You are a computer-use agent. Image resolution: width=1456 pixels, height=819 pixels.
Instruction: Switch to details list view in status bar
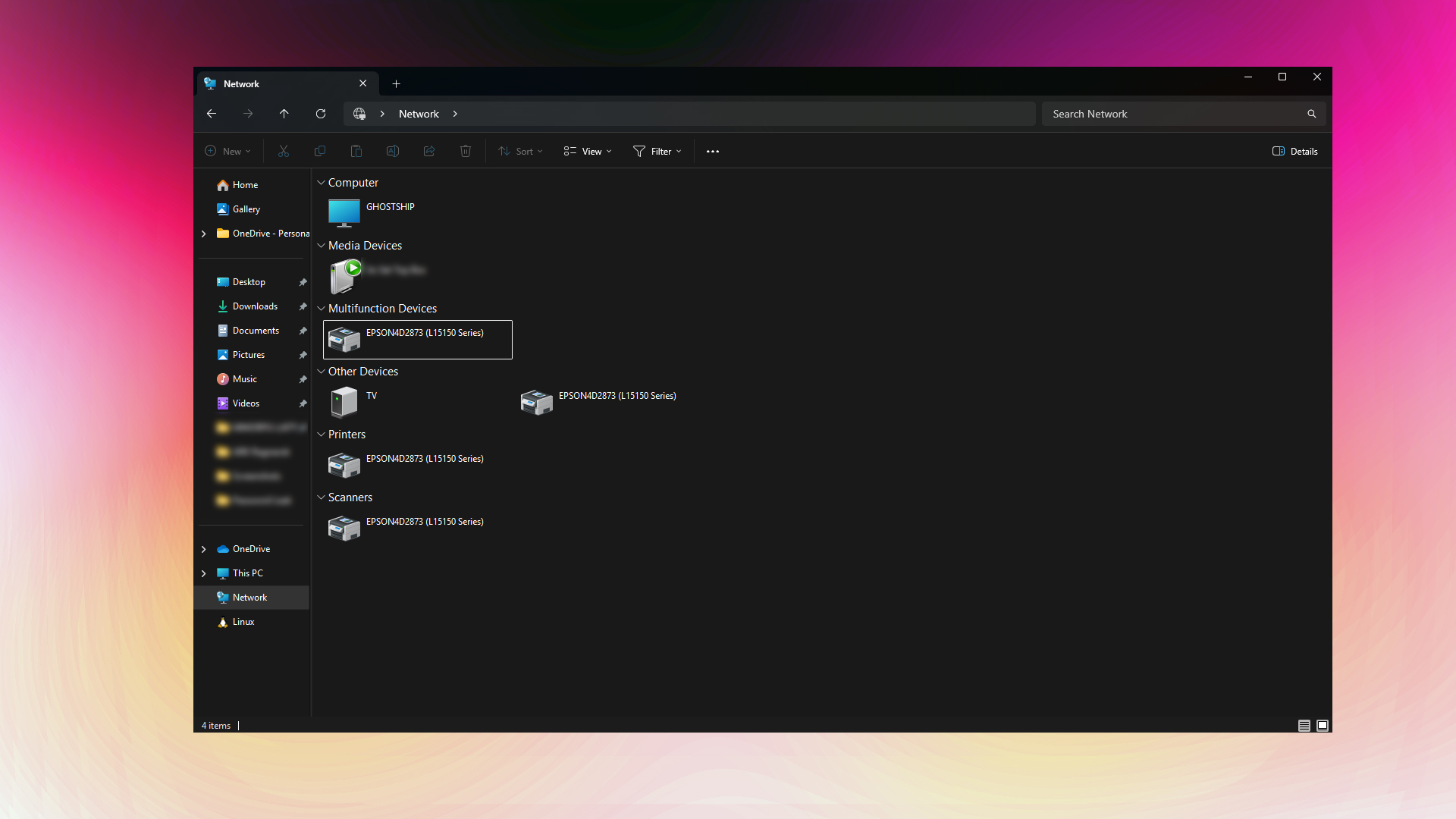click(x=1304, y=726)
